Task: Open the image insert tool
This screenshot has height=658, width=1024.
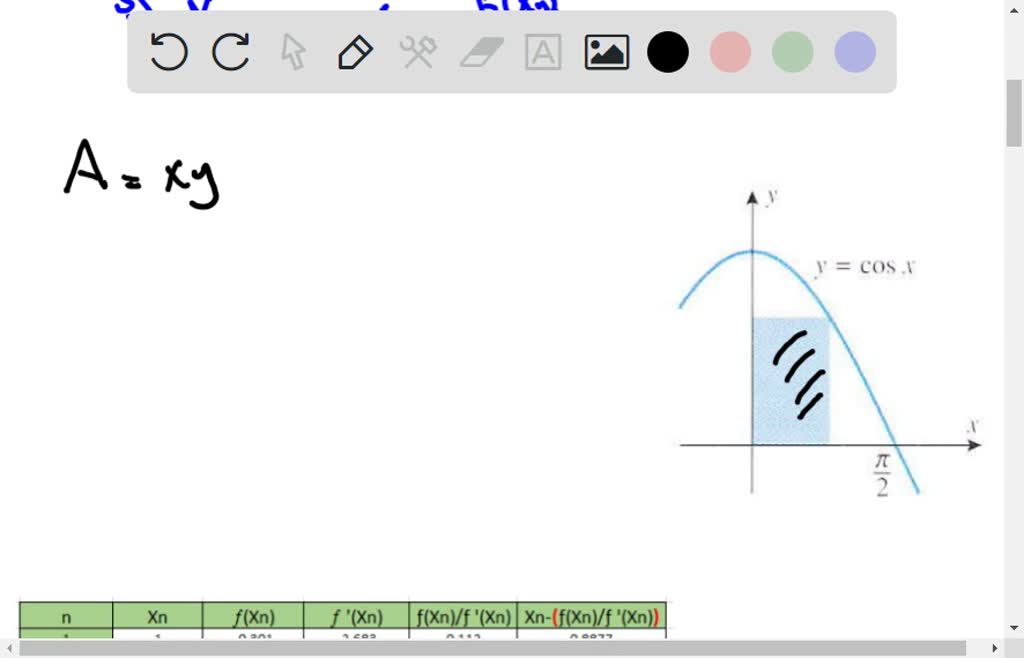Action: tap(605, 52)
